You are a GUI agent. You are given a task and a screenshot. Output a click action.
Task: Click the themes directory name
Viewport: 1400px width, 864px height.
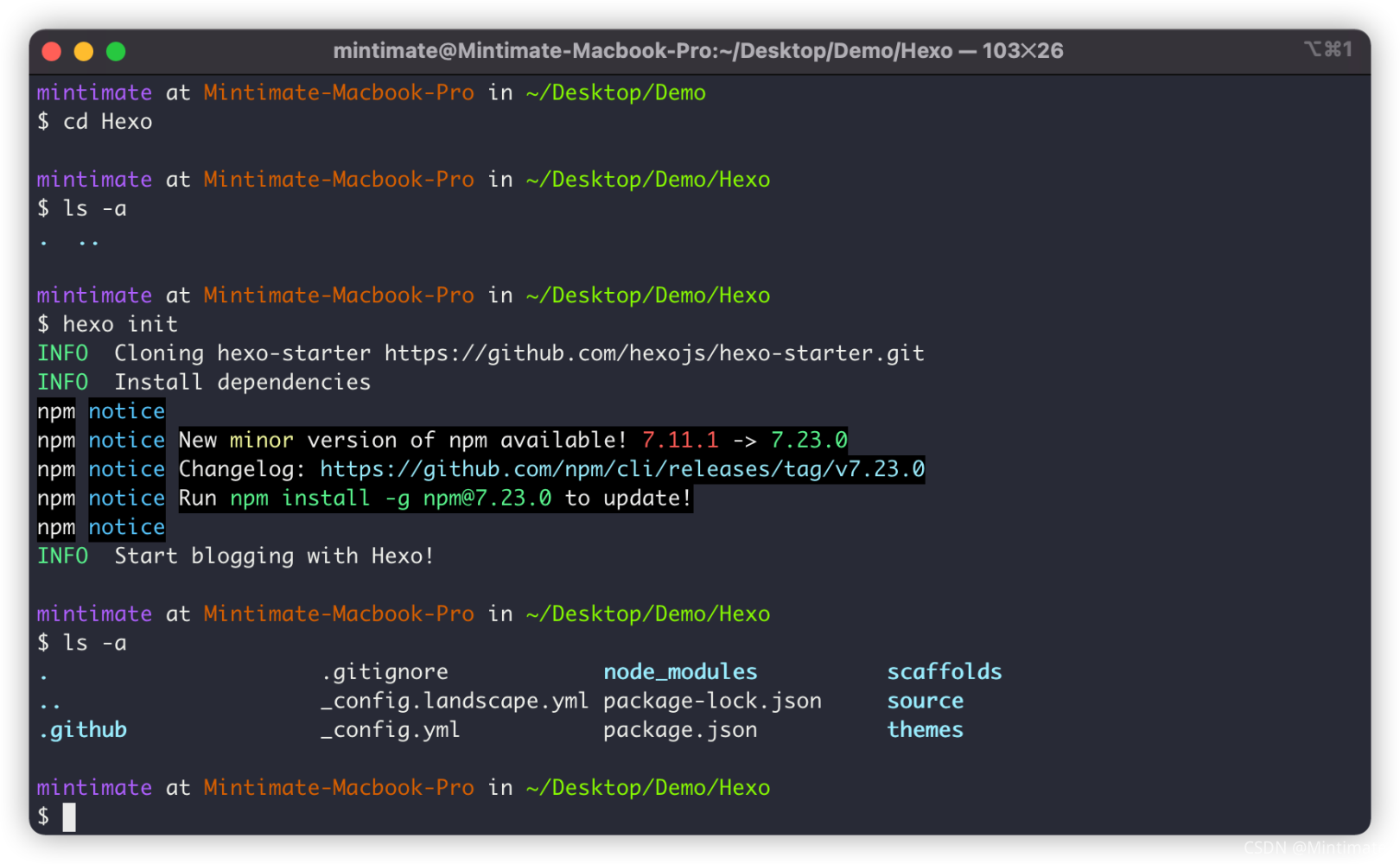tap(926, 729)
